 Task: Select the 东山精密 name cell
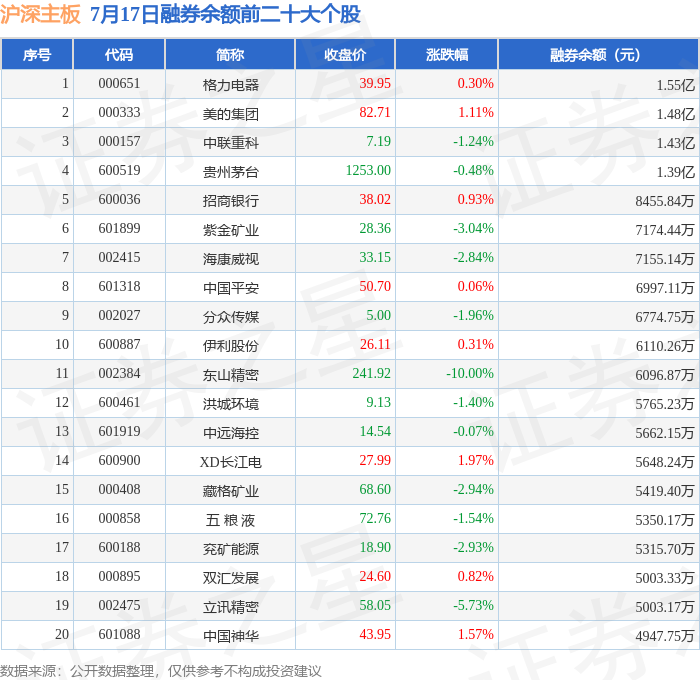[x=231, y=375]
